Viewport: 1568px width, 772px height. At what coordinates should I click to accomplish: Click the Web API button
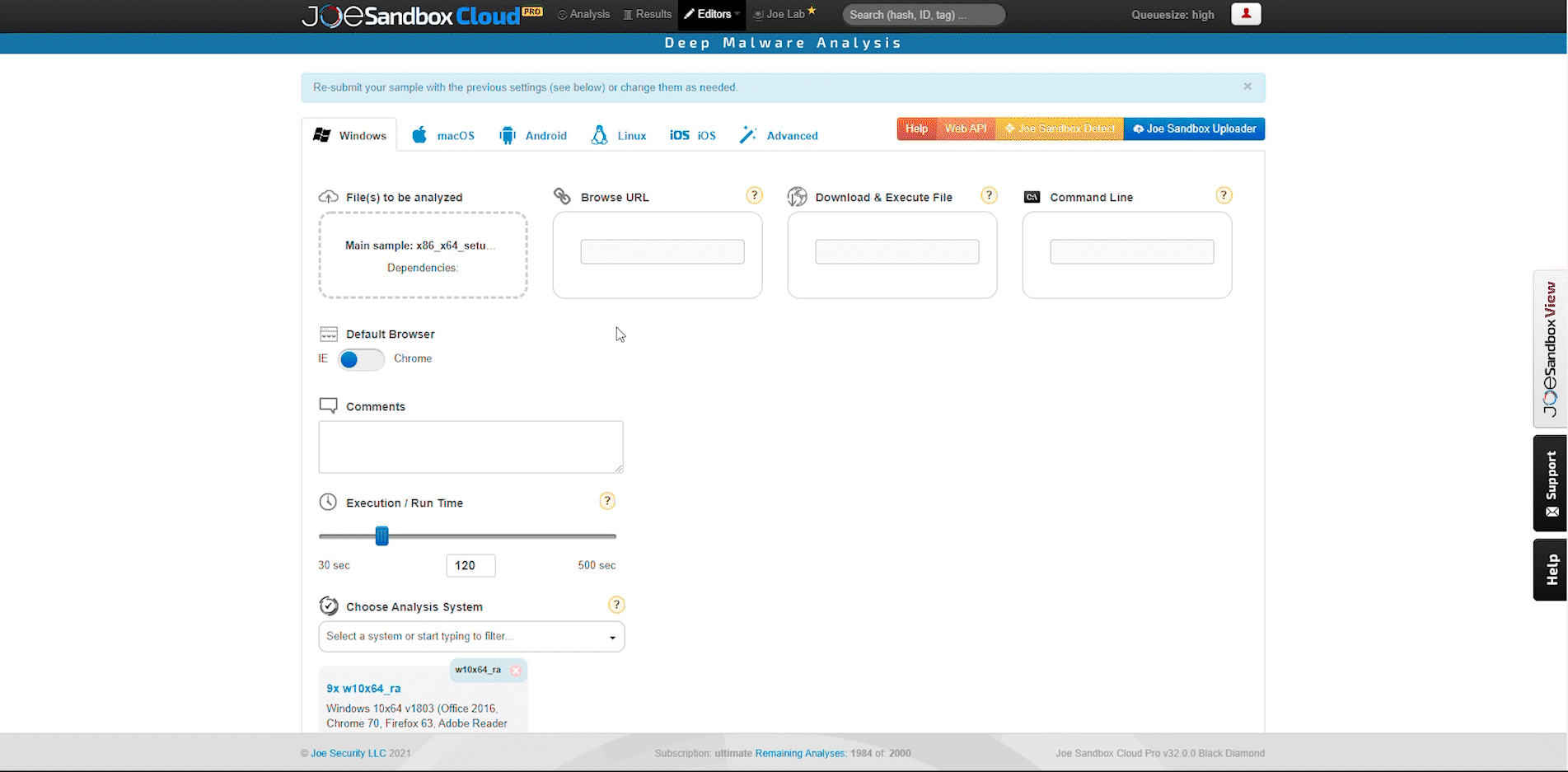pos(965,129)
